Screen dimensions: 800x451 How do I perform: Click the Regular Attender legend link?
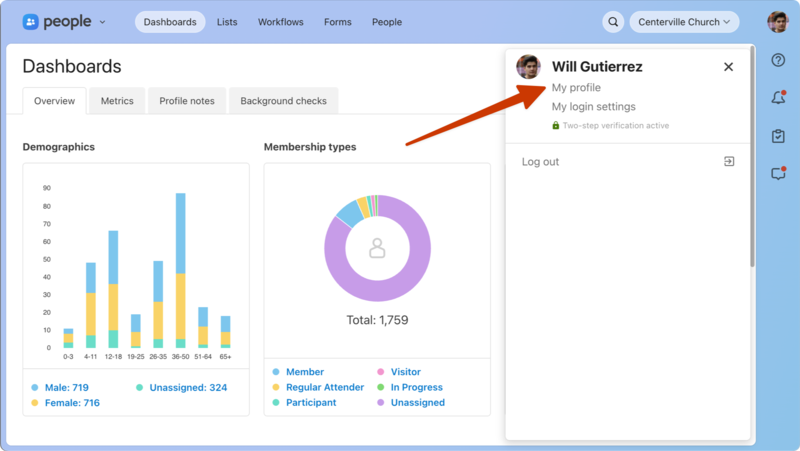point(325,387)
